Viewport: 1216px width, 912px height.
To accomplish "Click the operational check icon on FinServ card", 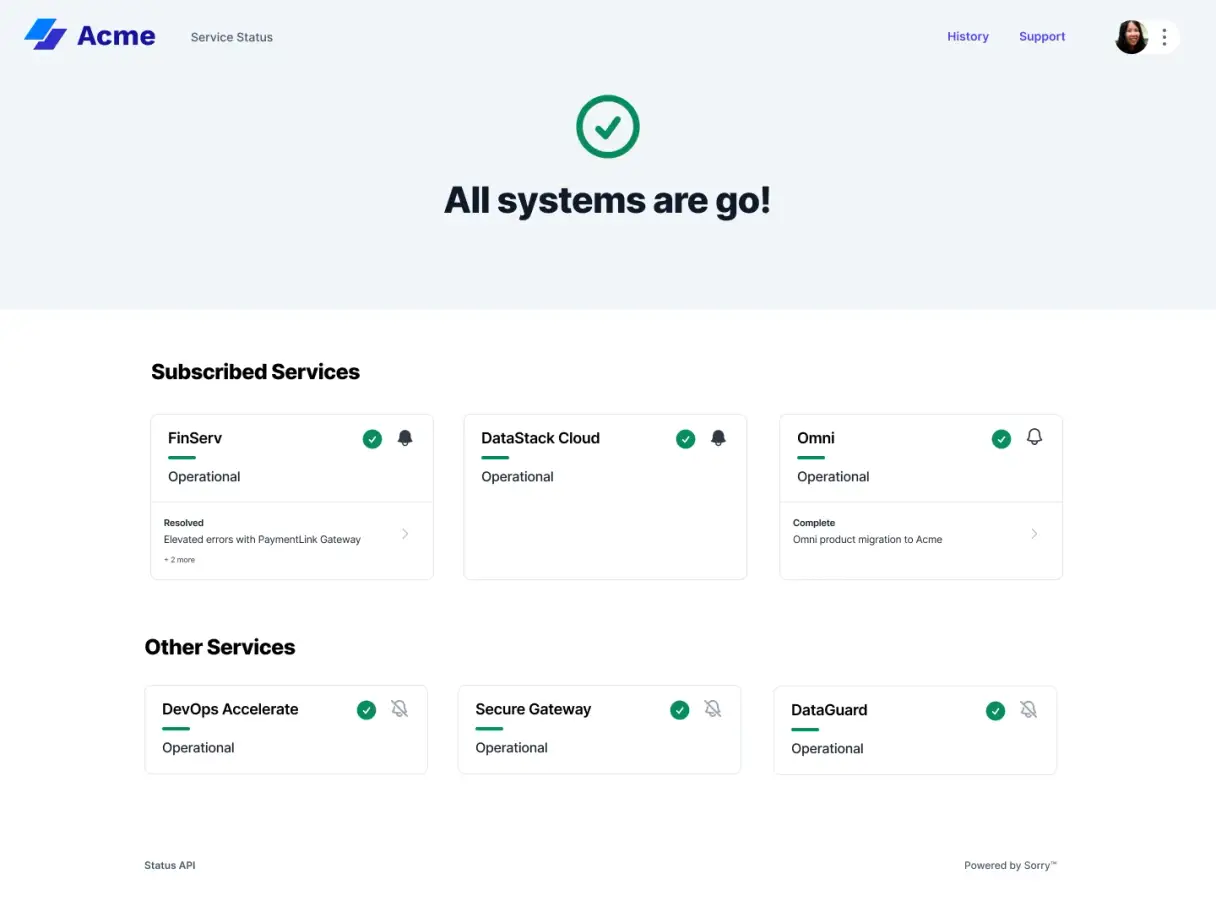I will pyautogui.click(x=372, y=438).
